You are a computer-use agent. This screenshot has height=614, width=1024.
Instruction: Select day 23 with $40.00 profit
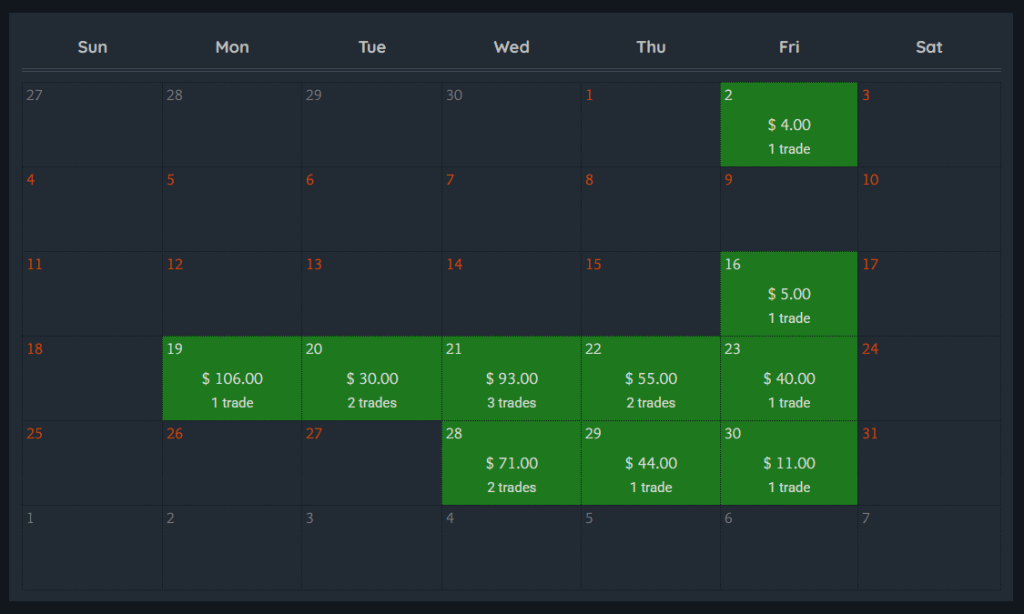[789, 379]
